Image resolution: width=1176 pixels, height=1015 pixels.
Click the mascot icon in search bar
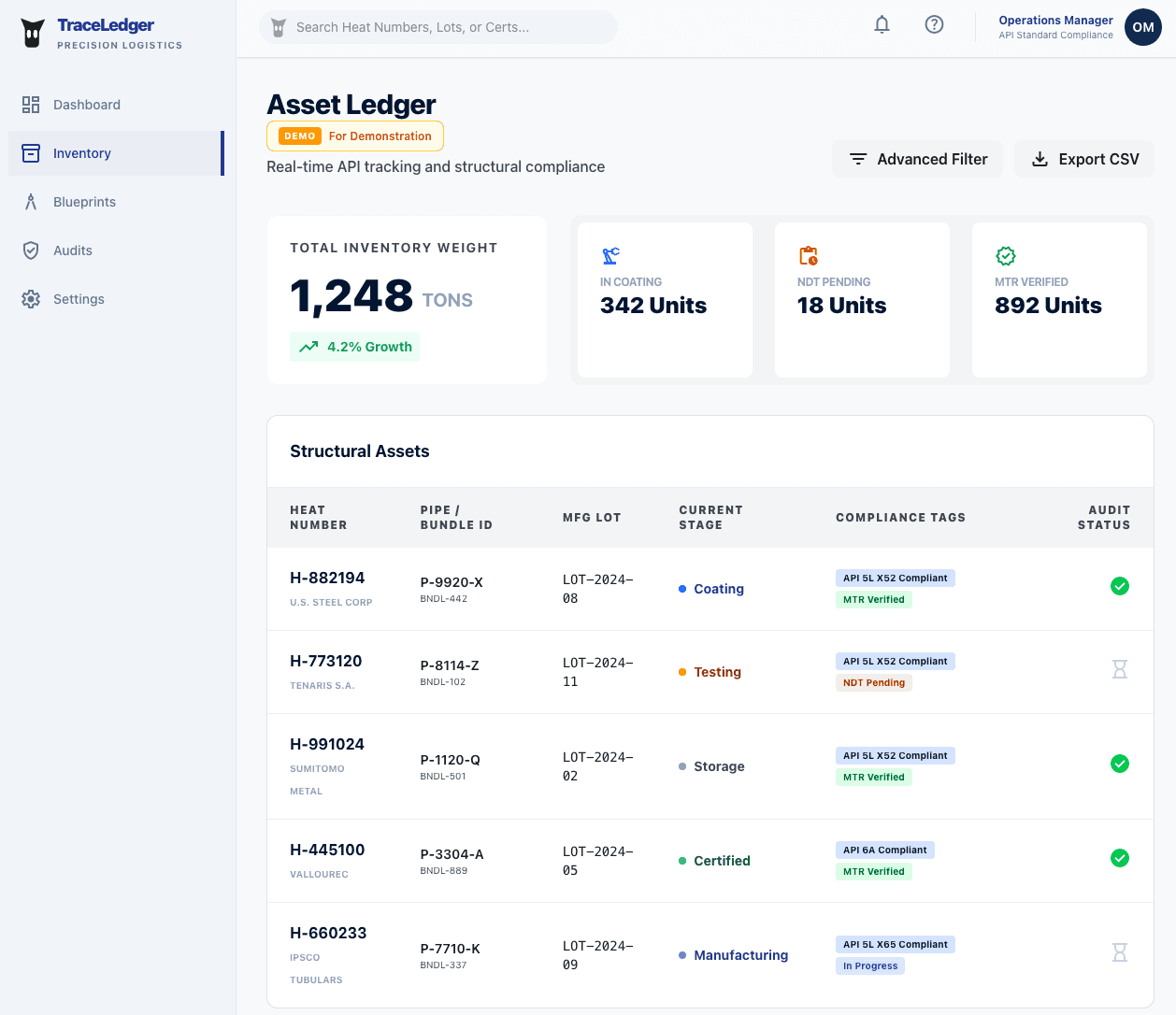[x=278, y=28]
